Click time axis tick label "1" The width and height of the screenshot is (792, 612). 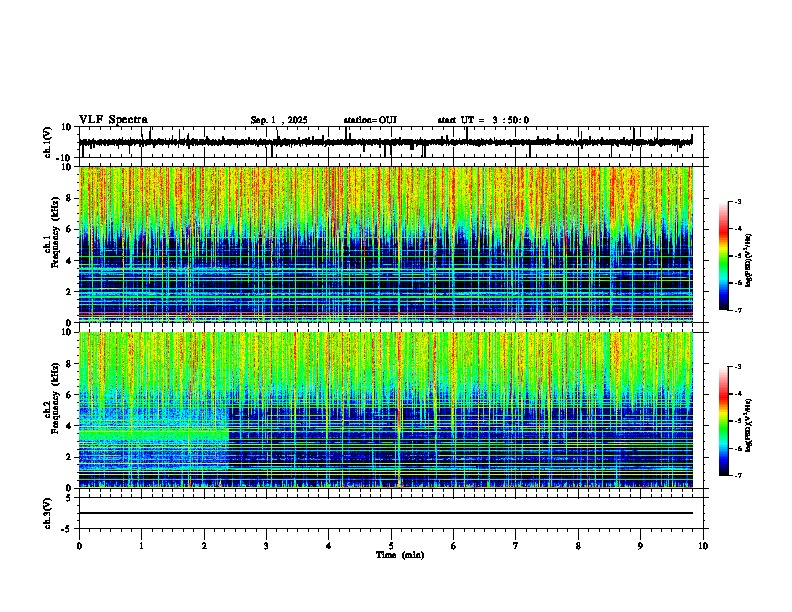coord(141,546)
